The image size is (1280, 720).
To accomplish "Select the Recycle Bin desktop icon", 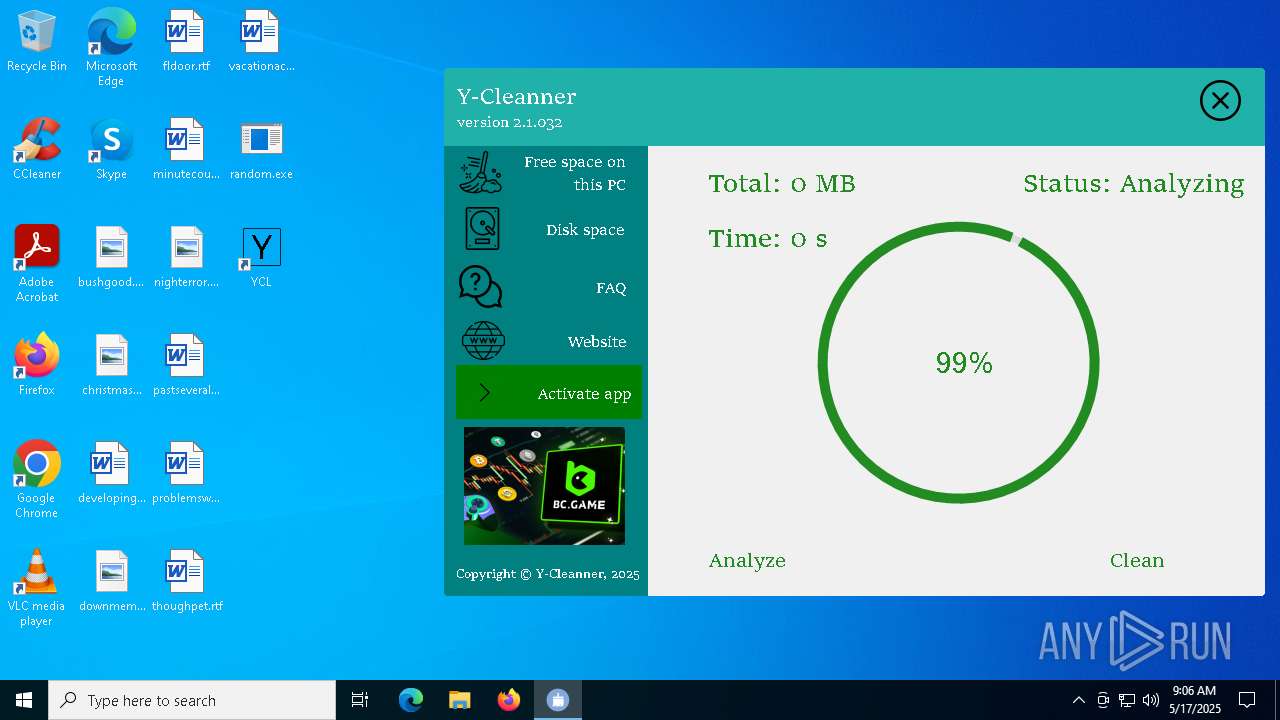I will coord(37,42).
